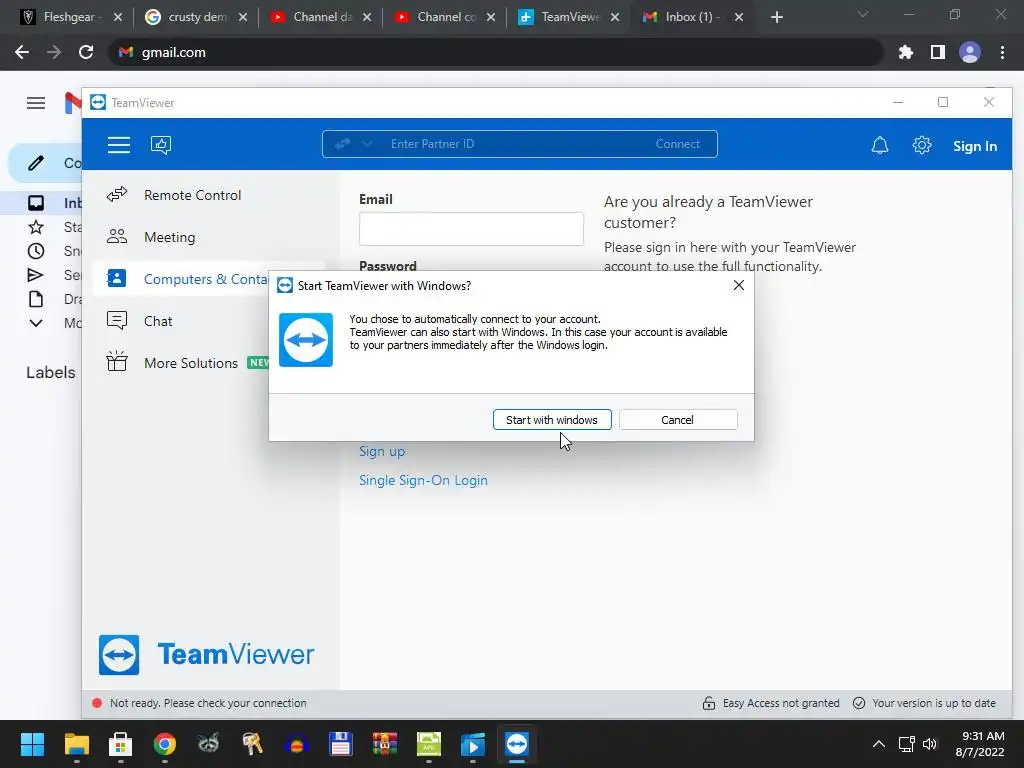Click Connect in the Partner ID bar
This screenshot has width=1024, height=768.
[678, 144]
